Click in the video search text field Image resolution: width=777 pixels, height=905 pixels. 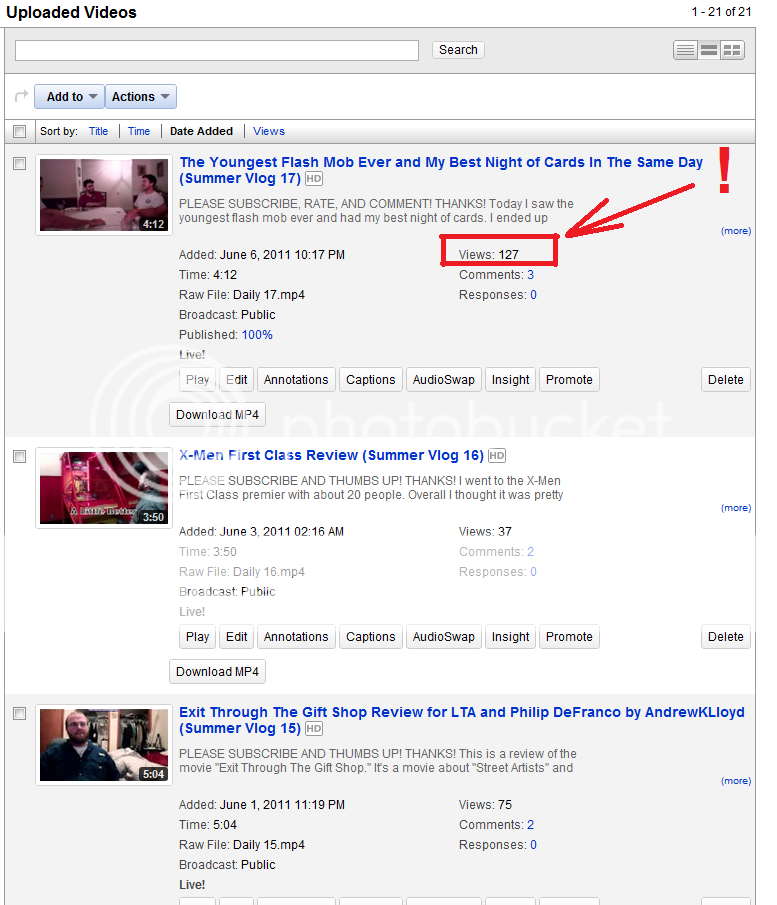(217, 50)
